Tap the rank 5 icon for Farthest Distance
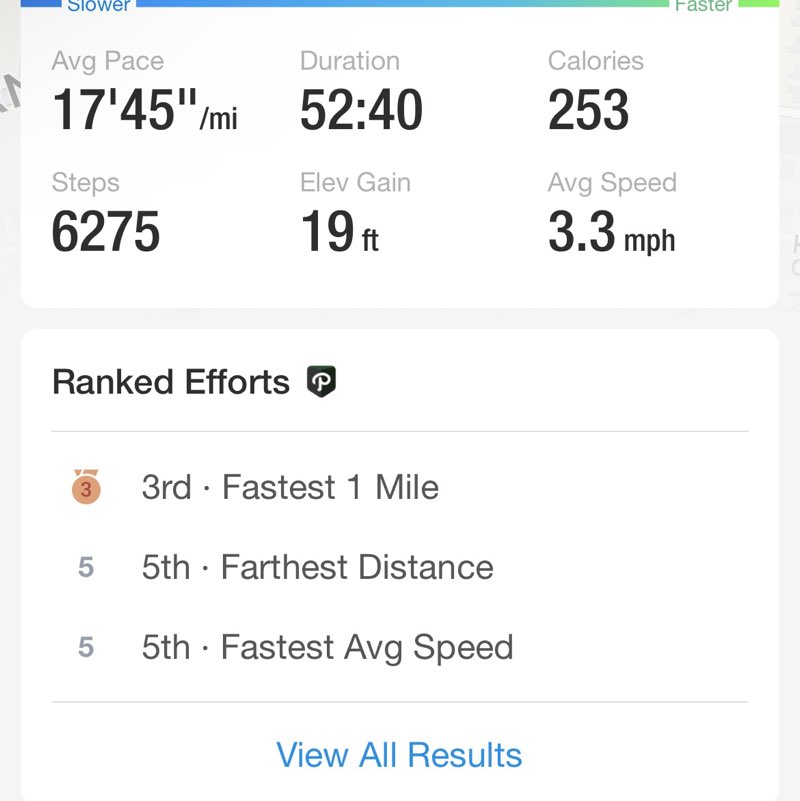 coord(86,568)
